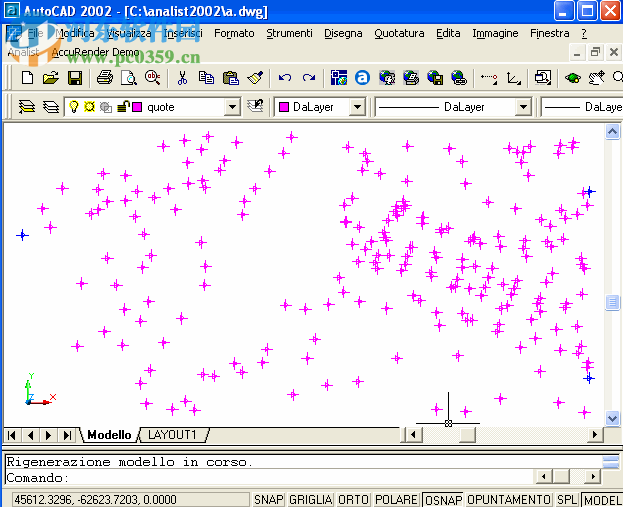Toggle quote layer lock padlock
The image size is (623, 507).
click(x=123, y=107)
